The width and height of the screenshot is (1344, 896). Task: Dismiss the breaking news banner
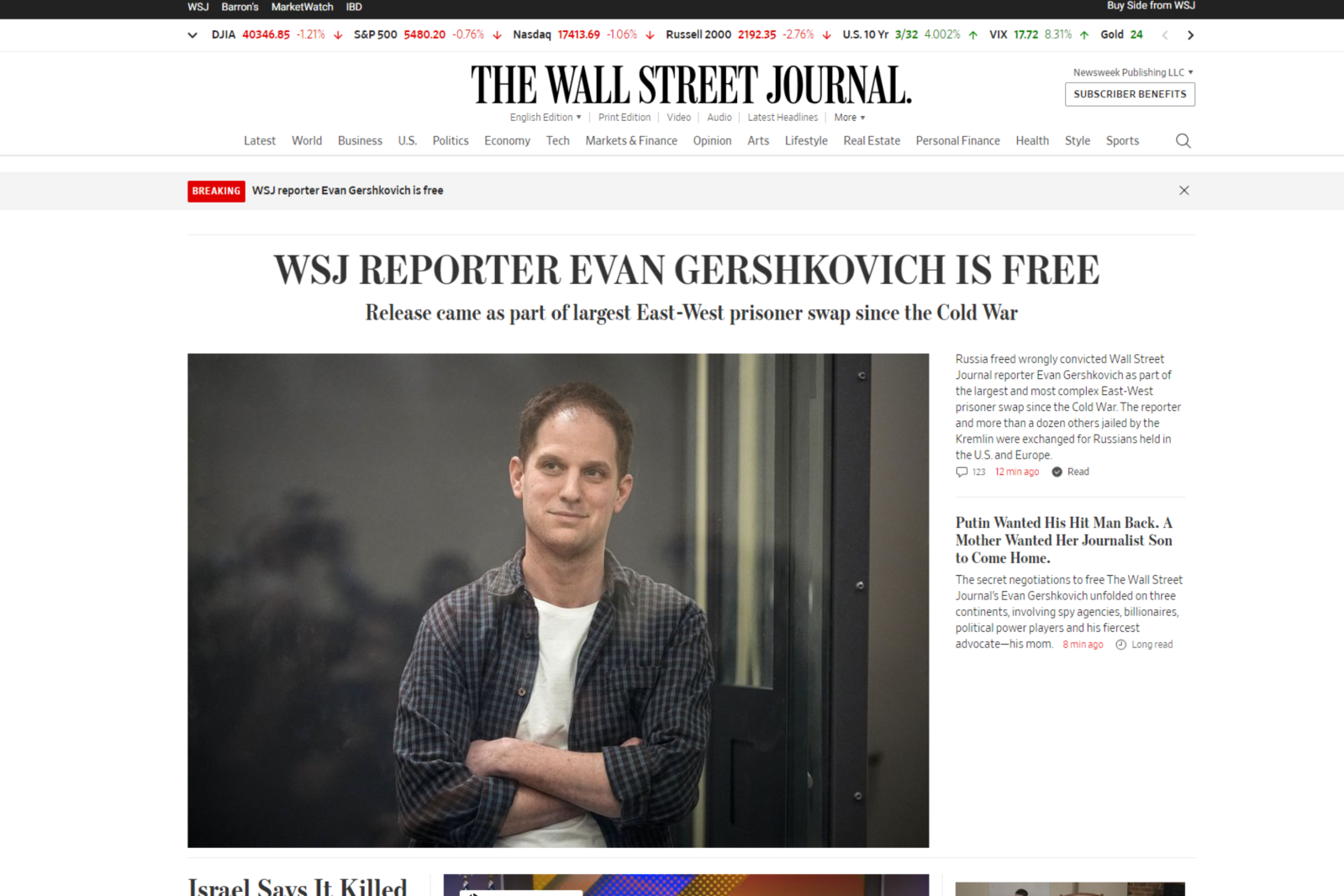click(x=1183, y=191)
